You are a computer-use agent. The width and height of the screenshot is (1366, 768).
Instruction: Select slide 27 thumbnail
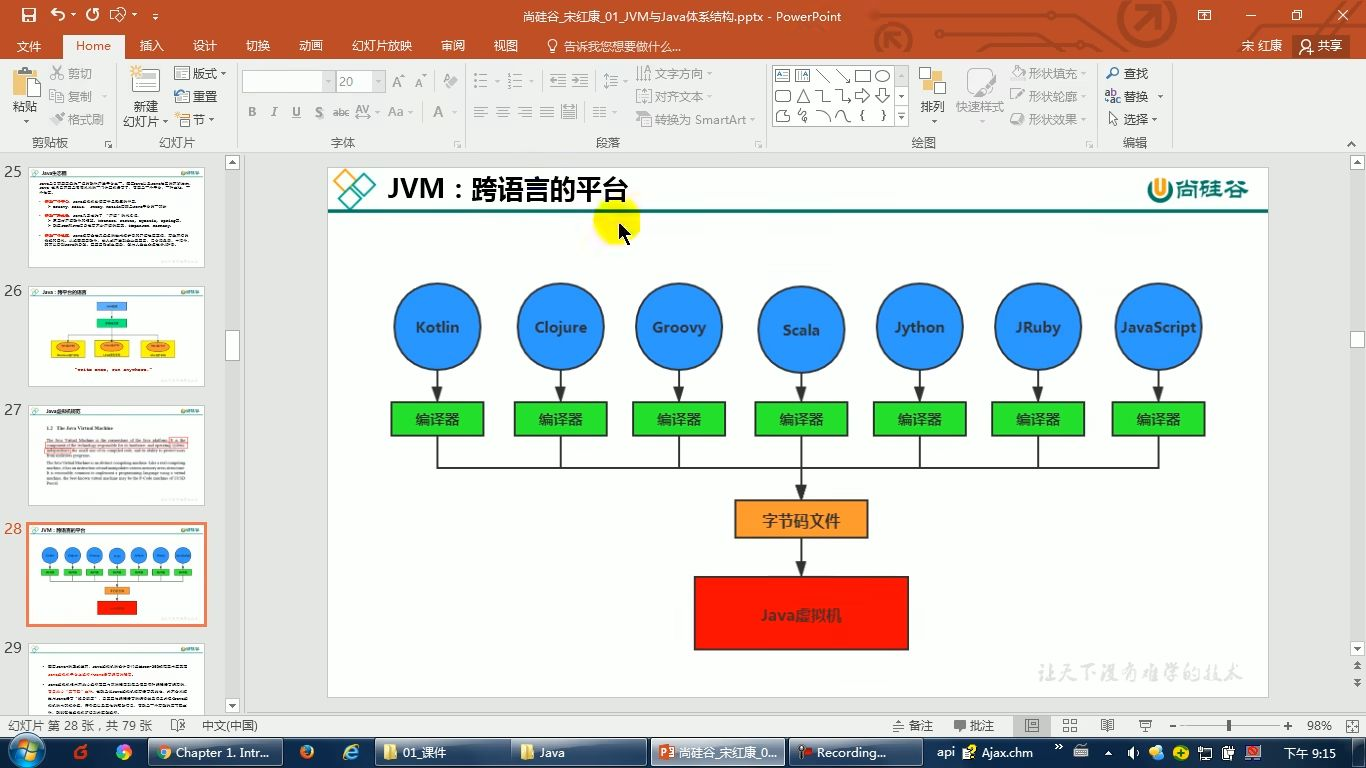pyautogui.click(x=116, y=455)
